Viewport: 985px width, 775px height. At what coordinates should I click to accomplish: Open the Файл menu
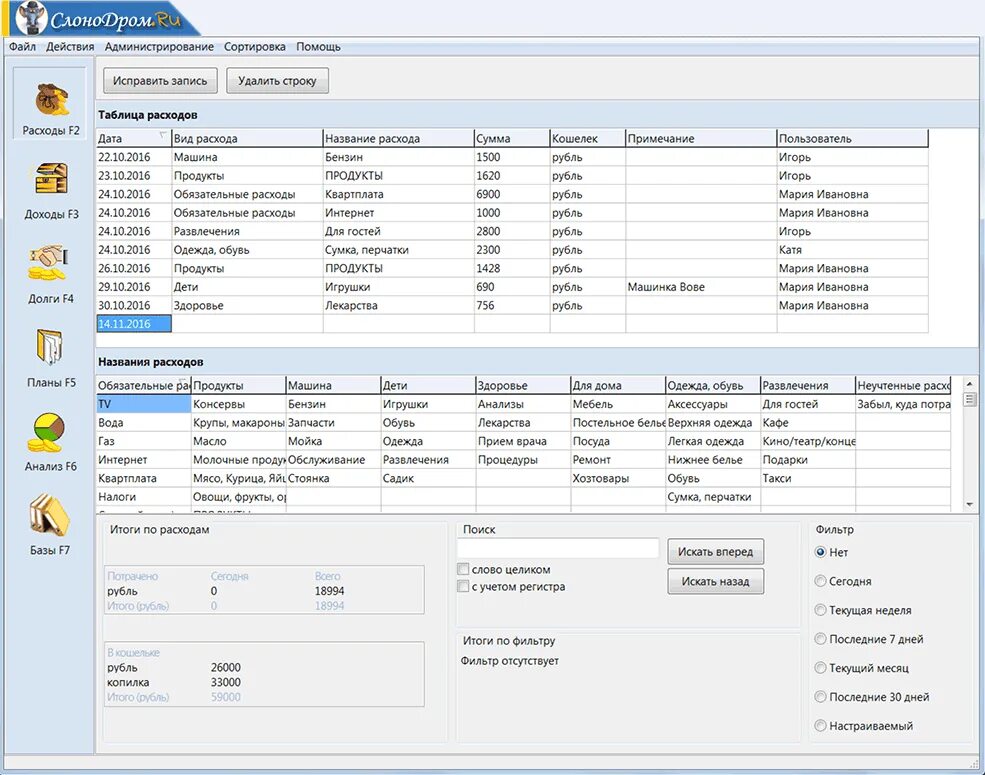click(x=23, y=46)
